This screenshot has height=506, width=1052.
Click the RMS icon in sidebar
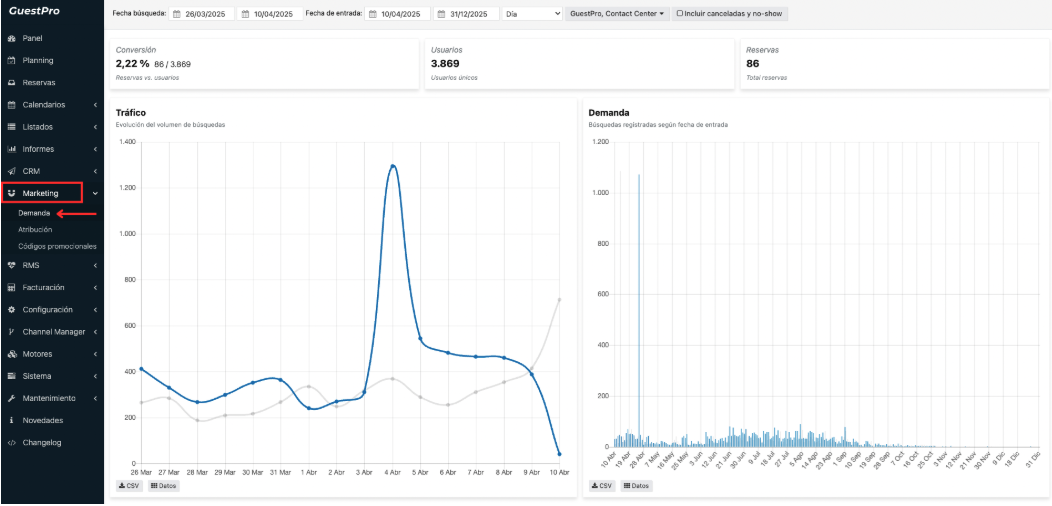[11, 265]
